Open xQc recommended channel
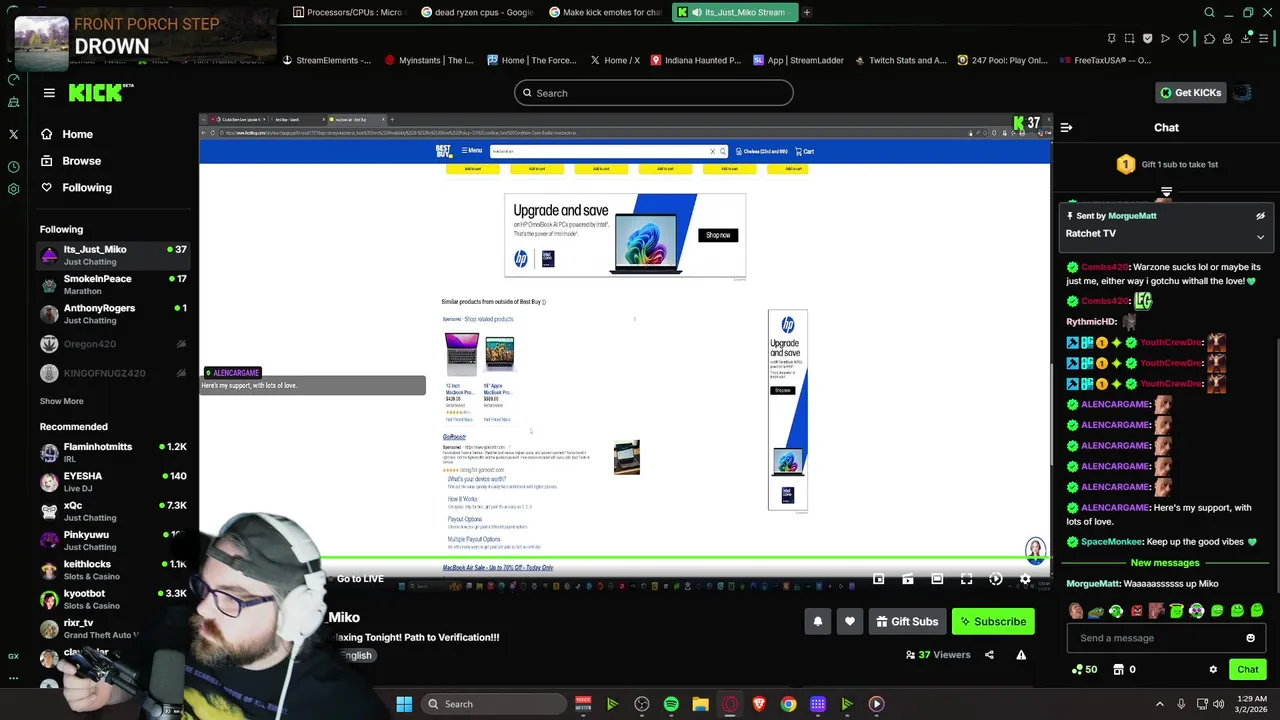Screen dimensions: 1280x720 pyautogui.click(x=113, y=511)
